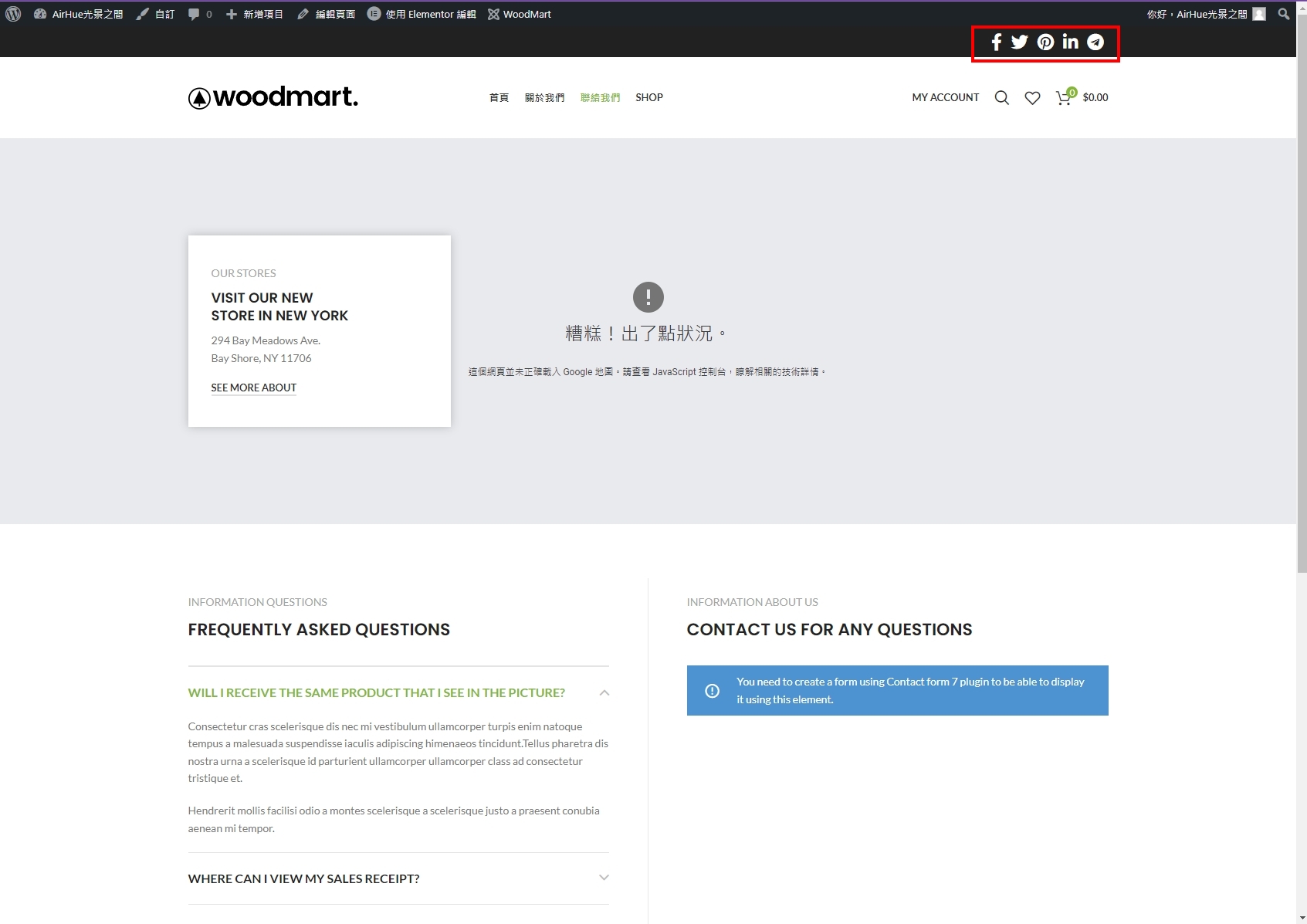This screenshot has width=1307, height=924.
Task: Click the '294 Bay Meadows Ave.' address line
Action: pos(266,340)
